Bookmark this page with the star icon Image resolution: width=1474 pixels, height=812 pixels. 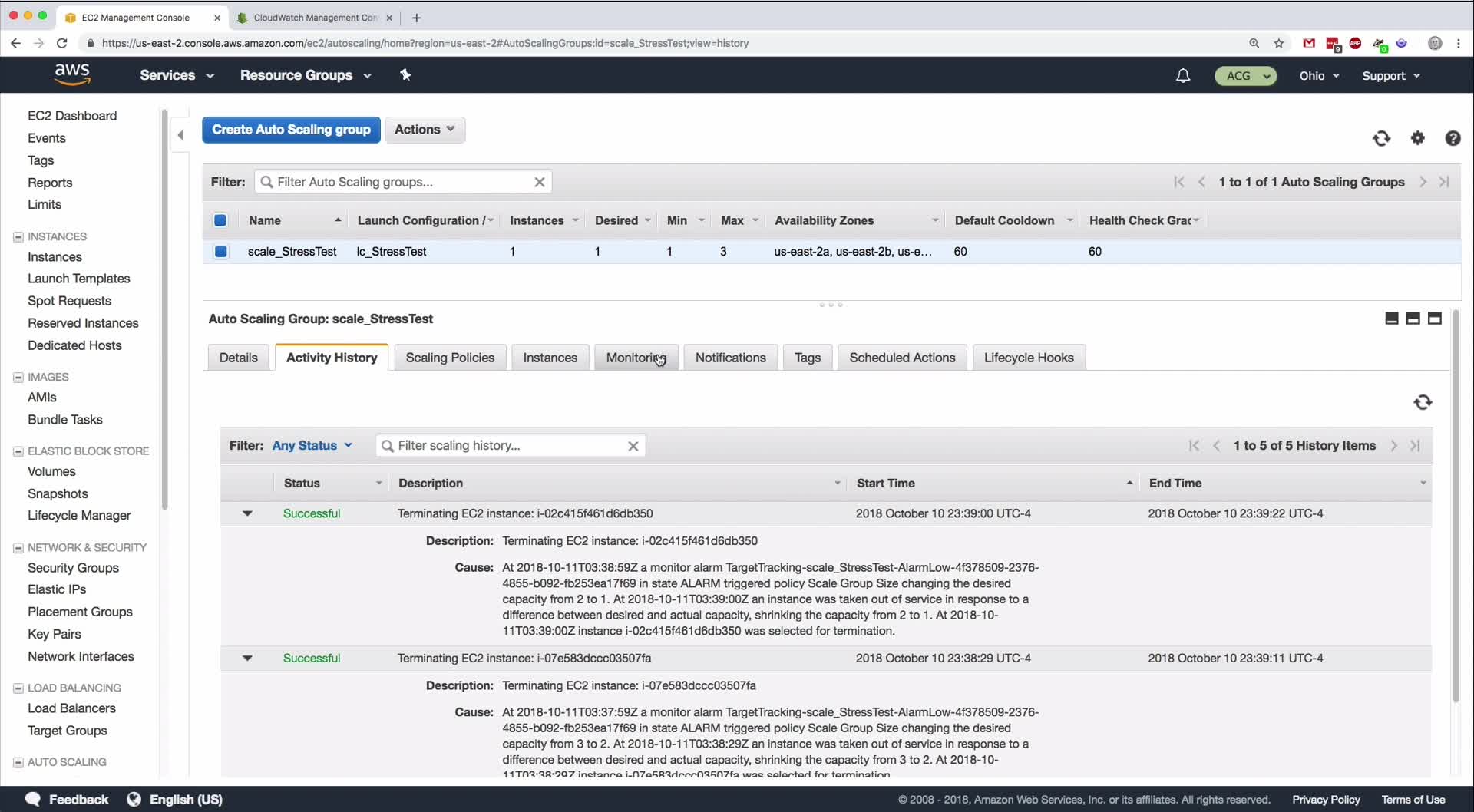(1279, 43)
